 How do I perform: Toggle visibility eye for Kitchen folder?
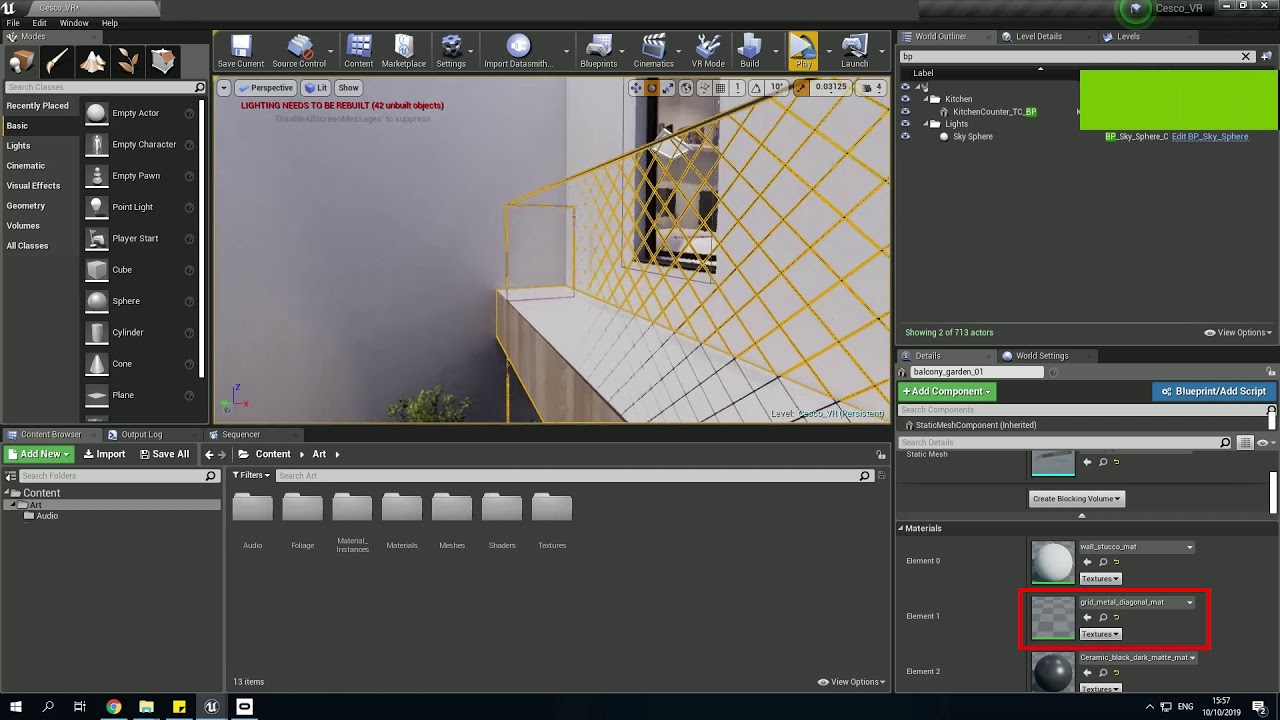point(905,99)
